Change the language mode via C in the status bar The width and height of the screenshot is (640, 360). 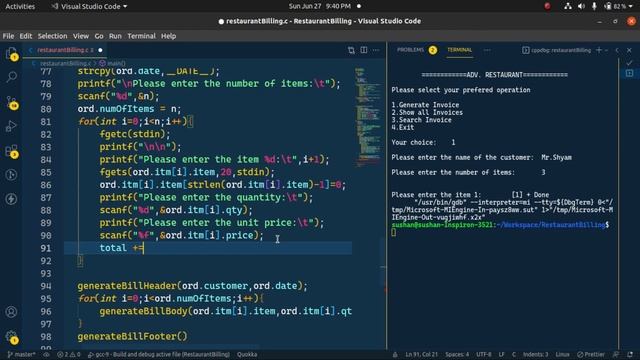pos(514,354)
